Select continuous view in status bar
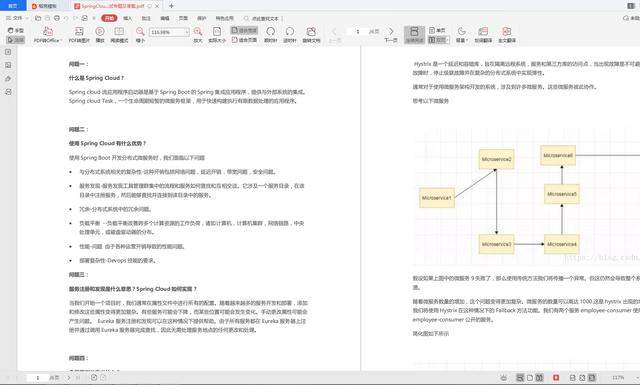 click(x=520, y=378)
